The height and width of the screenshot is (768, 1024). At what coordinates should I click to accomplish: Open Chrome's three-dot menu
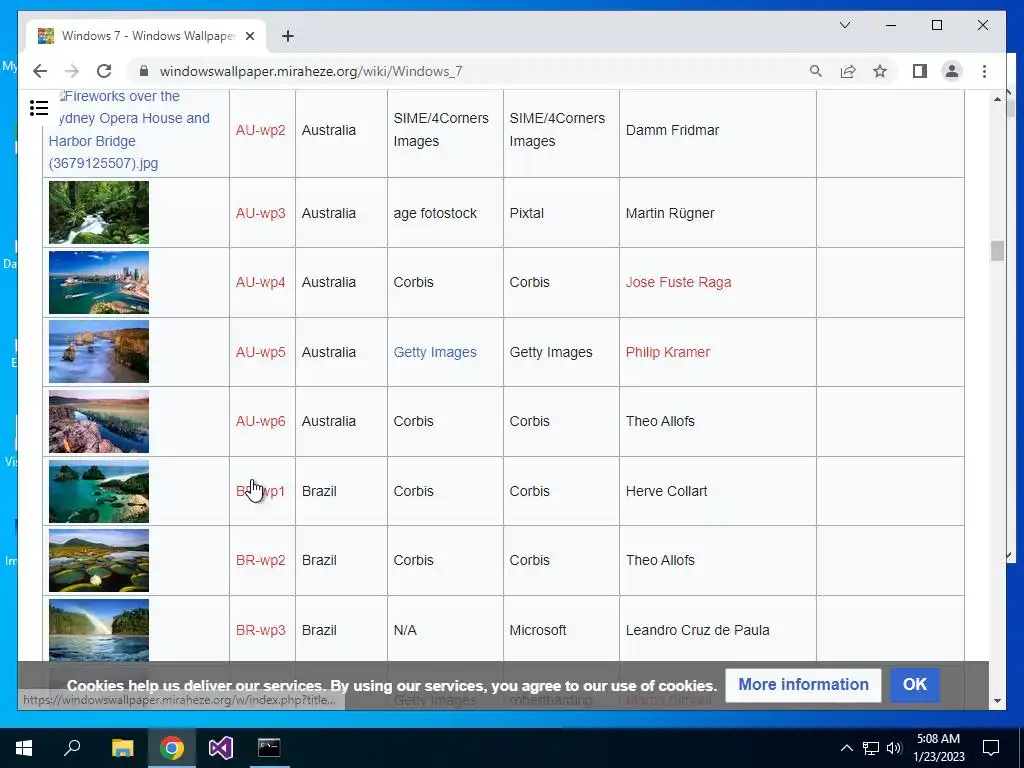tap(984, 71)
